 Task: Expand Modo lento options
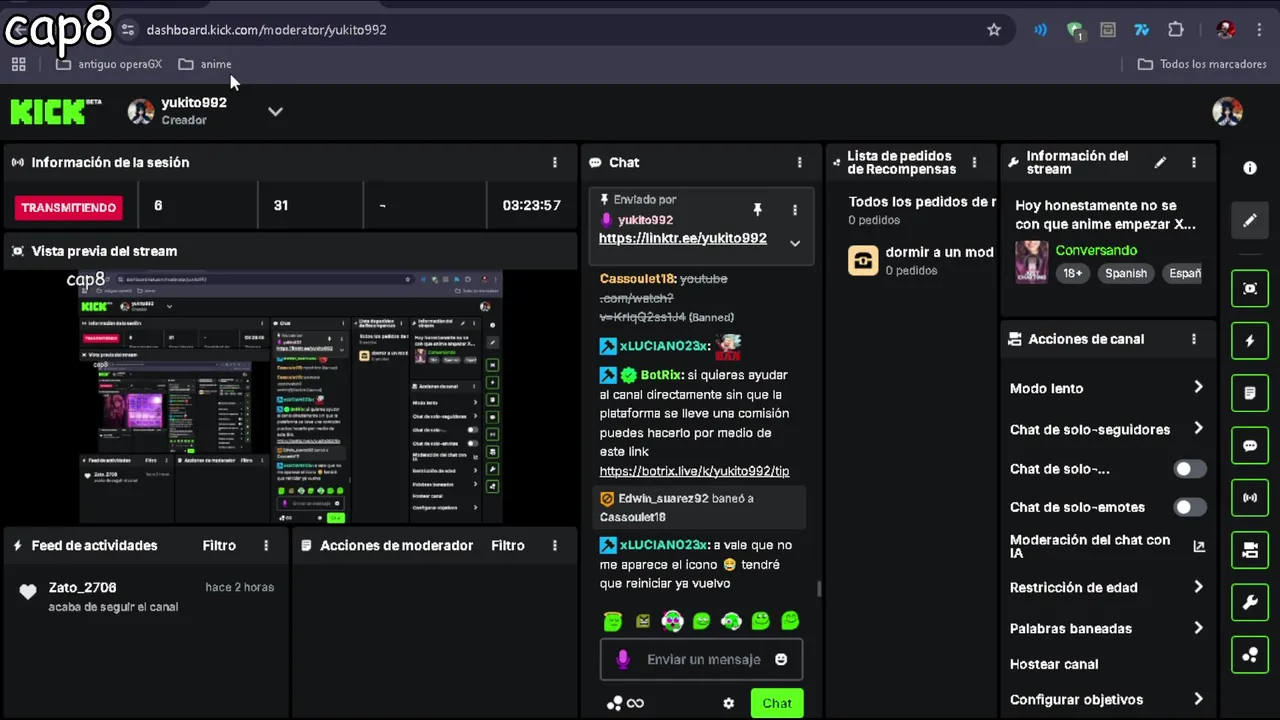1198,387
